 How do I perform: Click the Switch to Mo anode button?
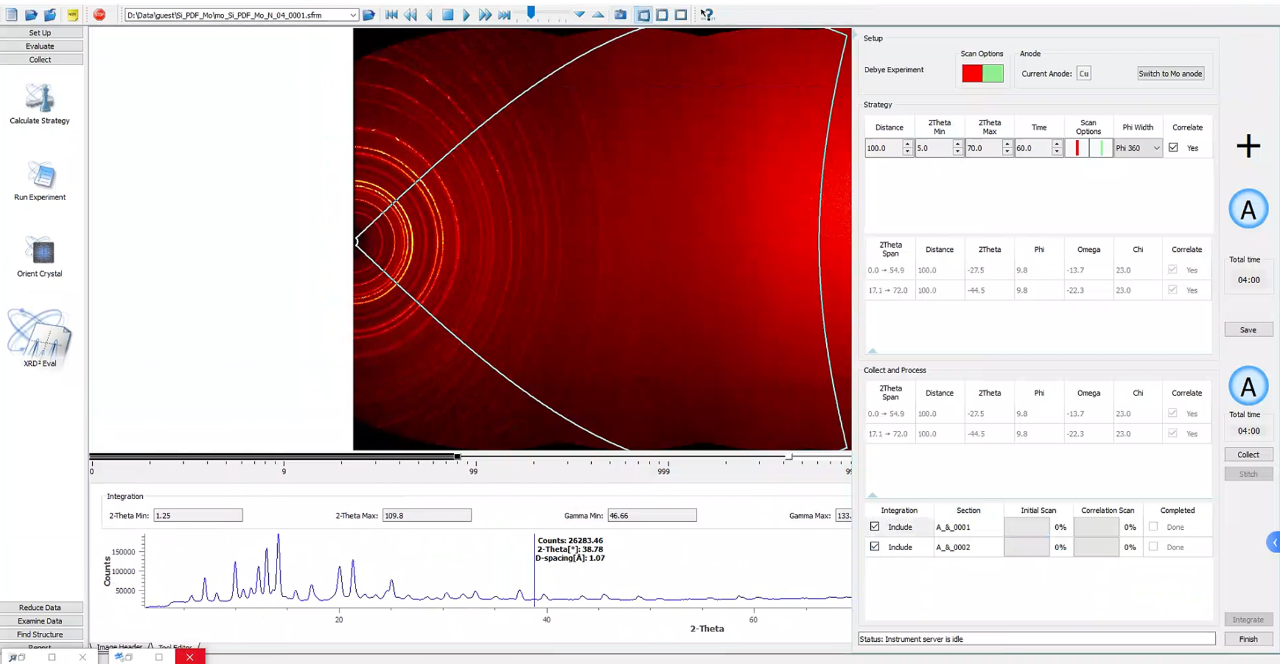pos(1170,73)
